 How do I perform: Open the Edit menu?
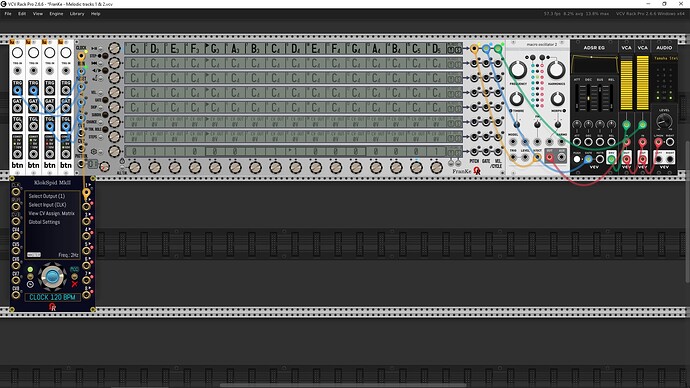click(x=22, y=14)
